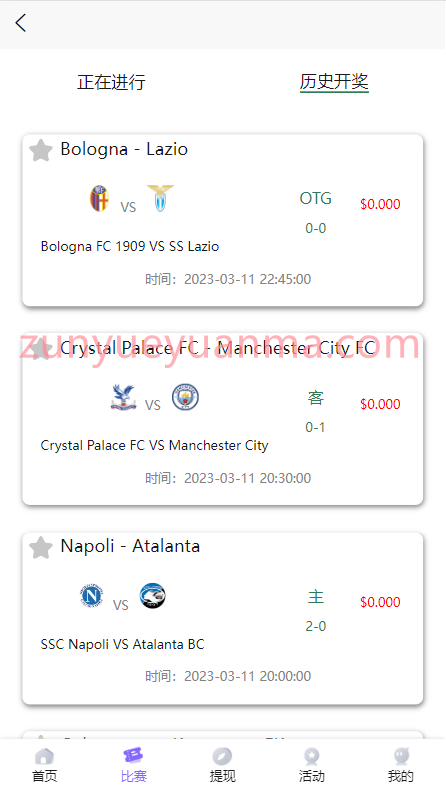Toggle favorite star for Crystal Palace match
The image size is (446, 792).
(x=41, y=349)
